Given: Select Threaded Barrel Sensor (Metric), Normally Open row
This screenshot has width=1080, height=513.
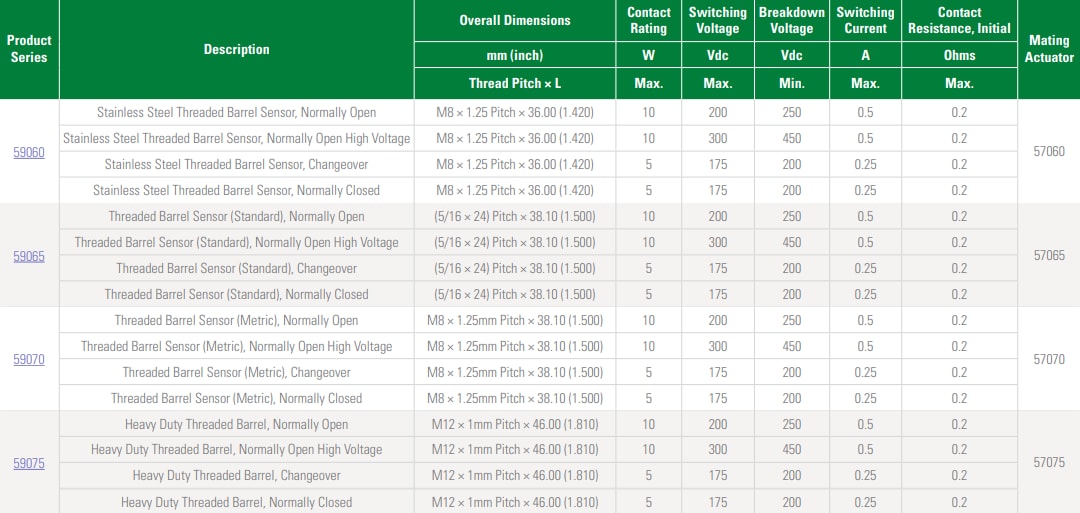Looking at the screenshot, I should coord(236,321).
